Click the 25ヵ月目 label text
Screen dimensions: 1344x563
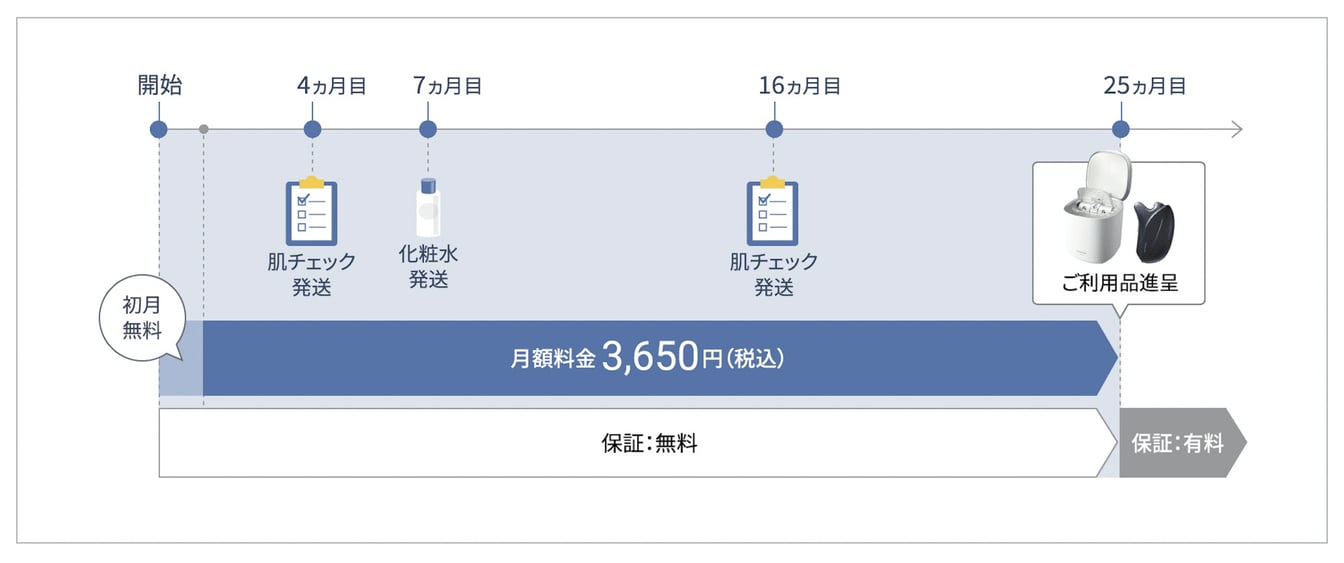[x=1145, y=86]
